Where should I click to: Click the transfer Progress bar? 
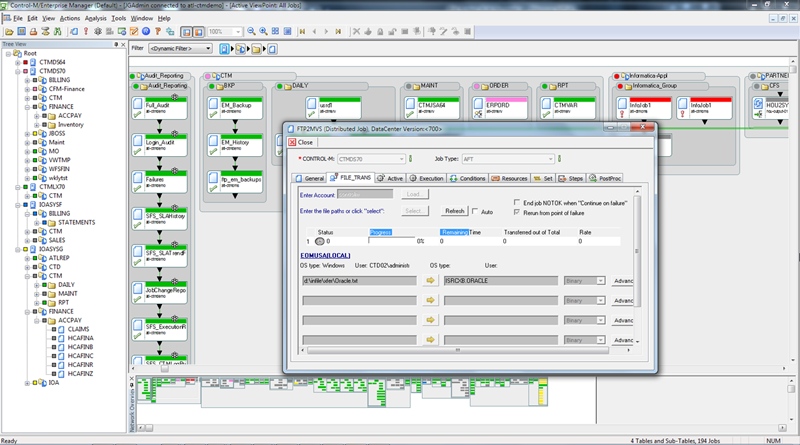393,241
